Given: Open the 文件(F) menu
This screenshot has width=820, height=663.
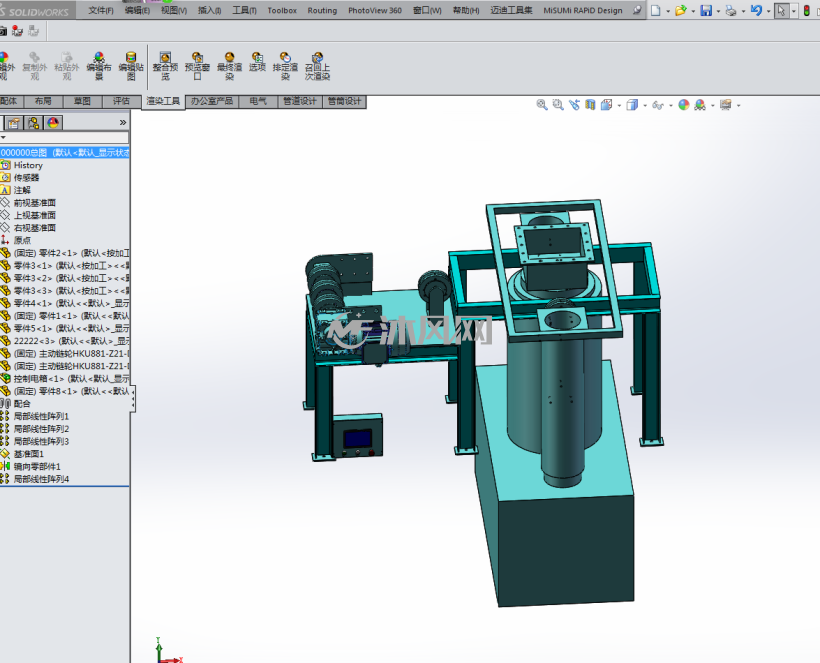Looking at the screenshot, I should 101,10.
